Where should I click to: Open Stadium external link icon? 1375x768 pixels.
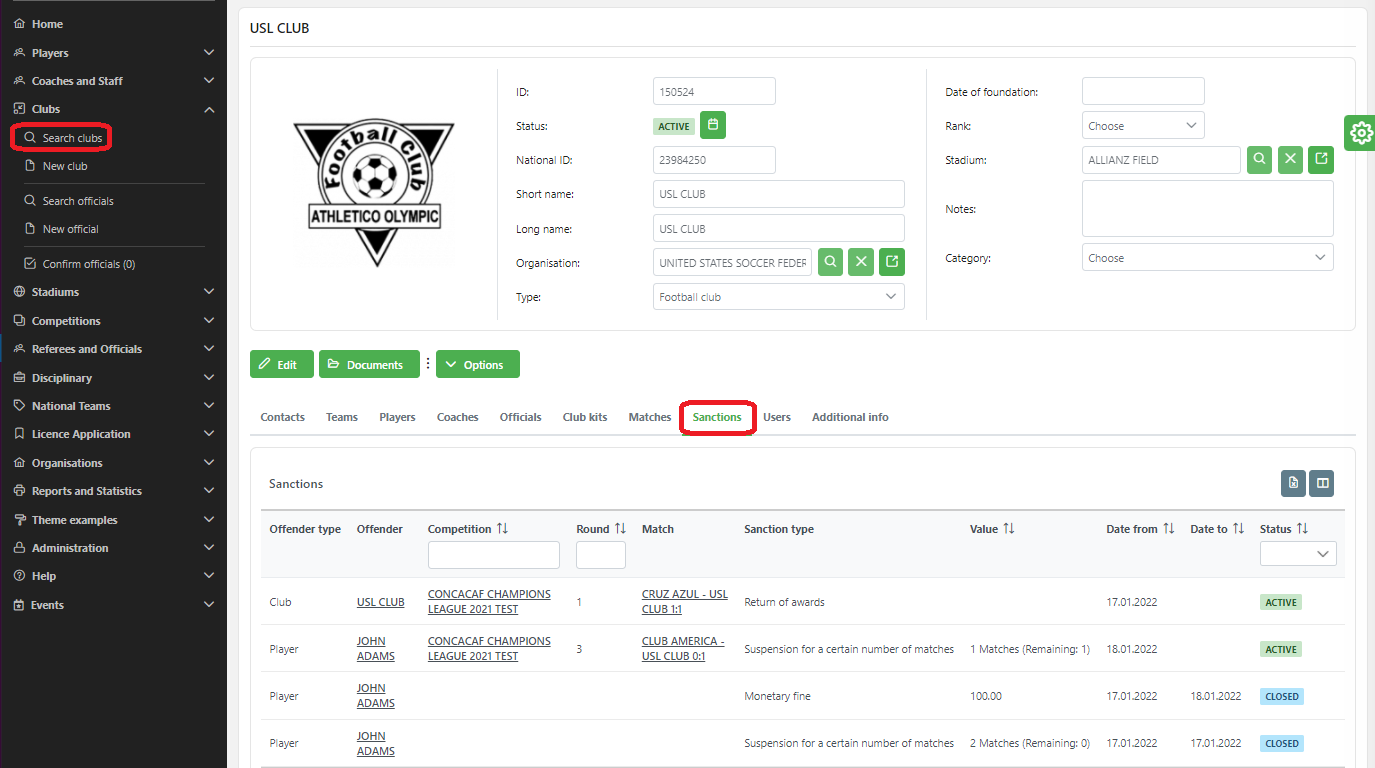coord(1321,160)
